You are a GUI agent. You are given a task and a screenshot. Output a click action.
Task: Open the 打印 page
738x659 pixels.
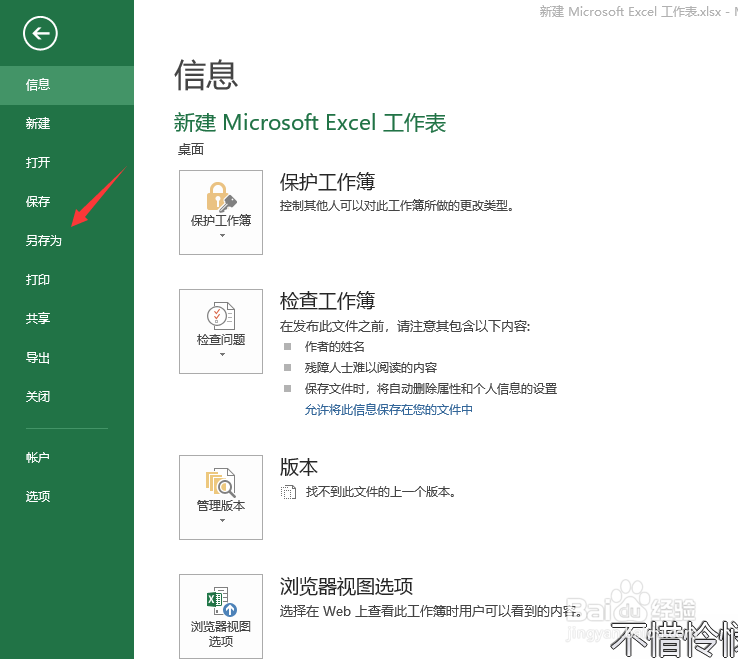[67, 280]
